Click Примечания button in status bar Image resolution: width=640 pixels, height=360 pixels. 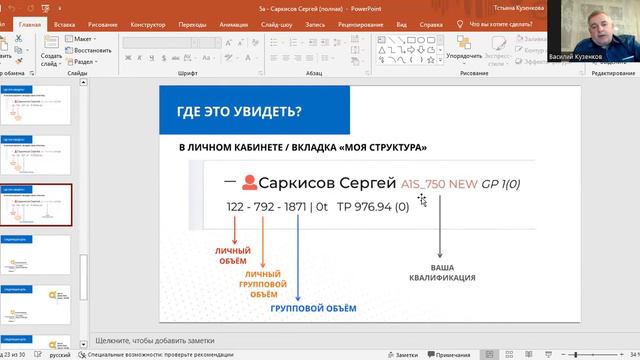click(449, 355)
